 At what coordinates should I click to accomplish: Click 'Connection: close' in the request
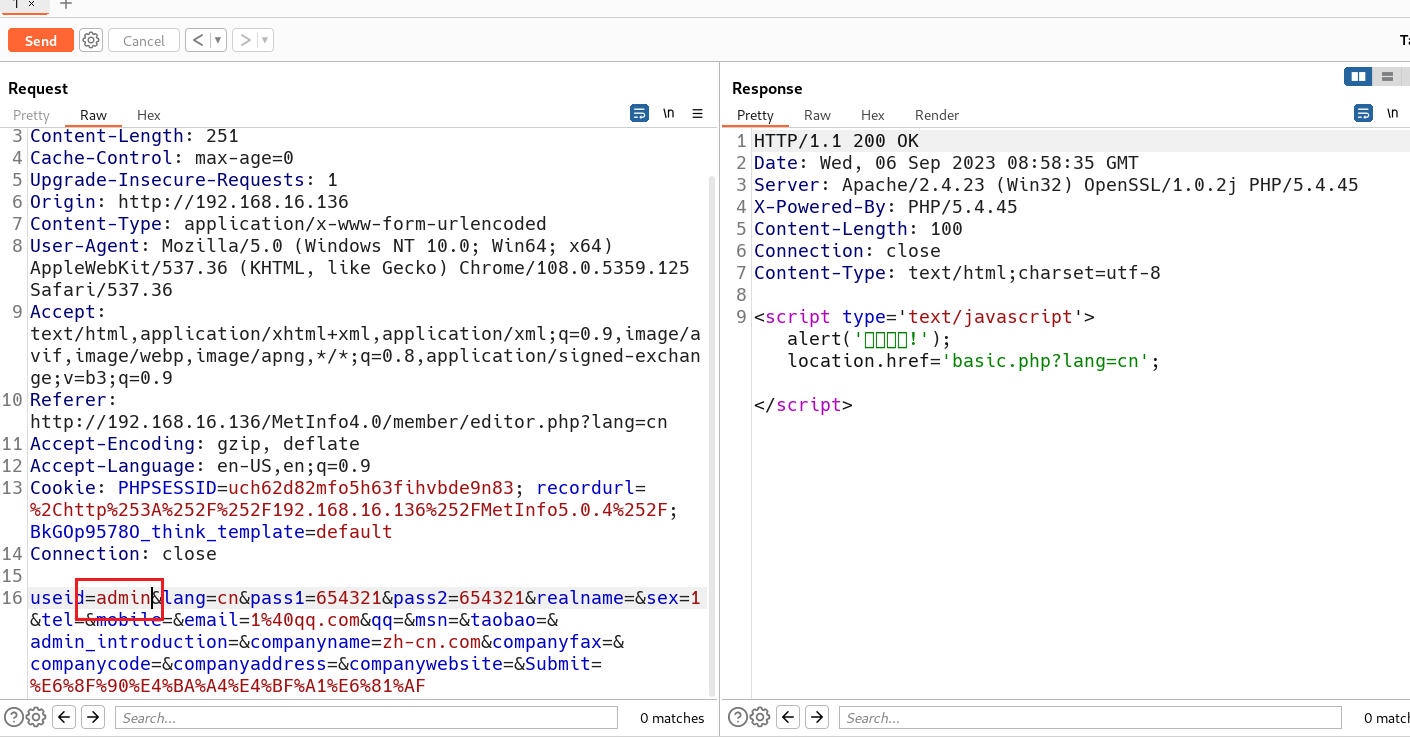point(123,554)
